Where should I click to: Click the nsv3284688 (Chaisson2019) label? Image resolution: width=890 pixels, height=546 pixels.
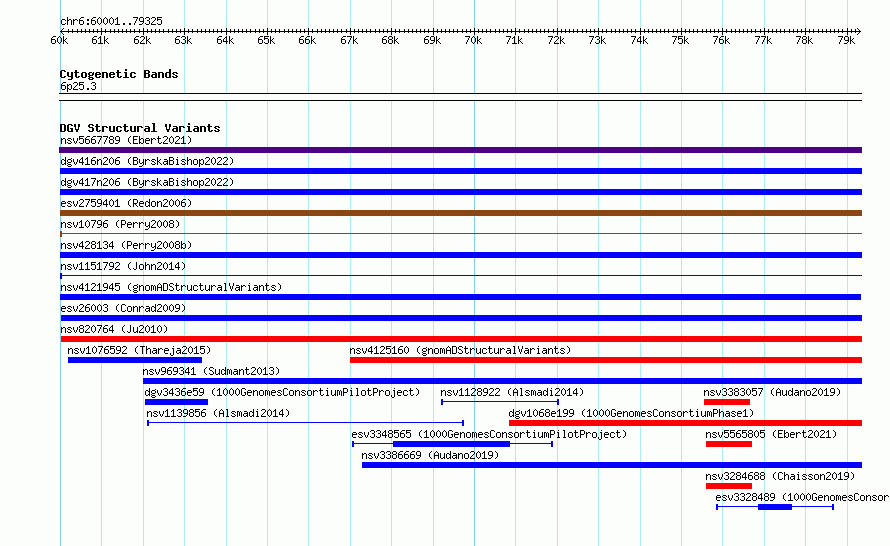tap(780, 476)
